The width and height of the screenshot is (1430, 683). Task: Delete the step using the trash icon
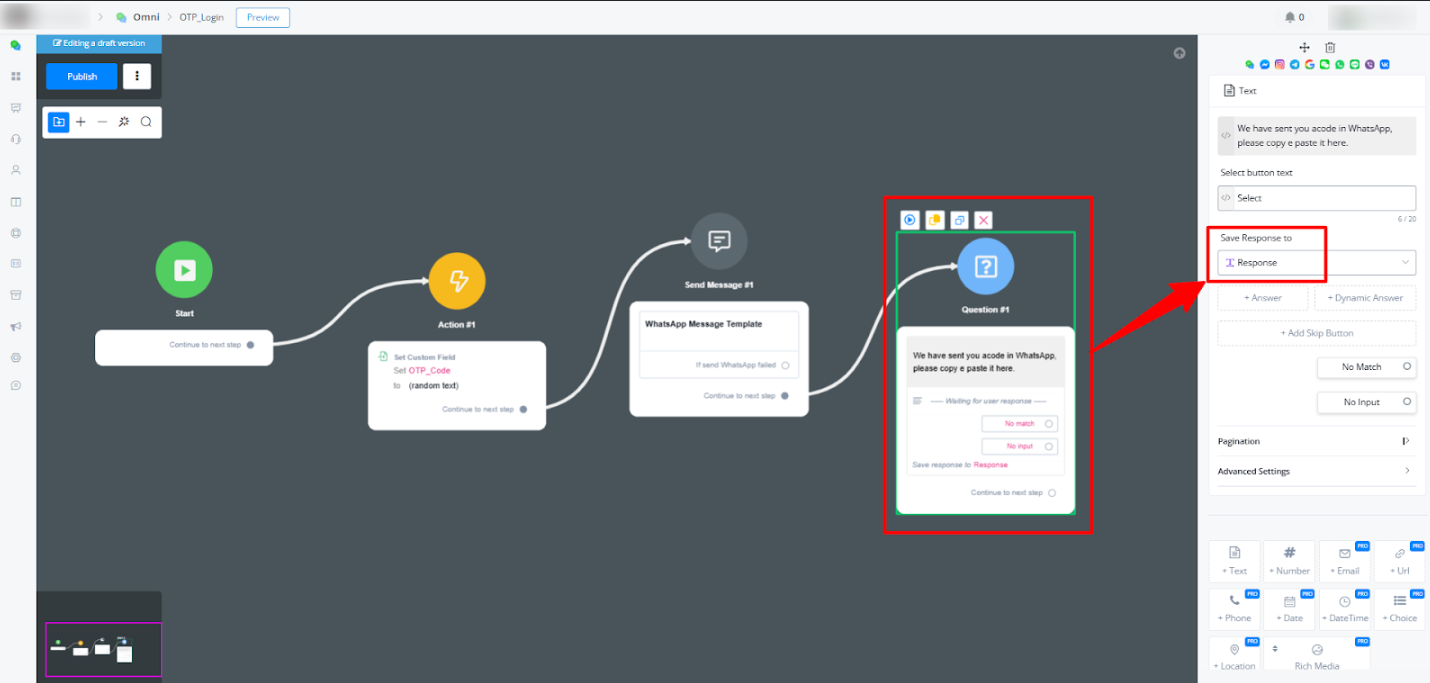[x=1330, y=47]
